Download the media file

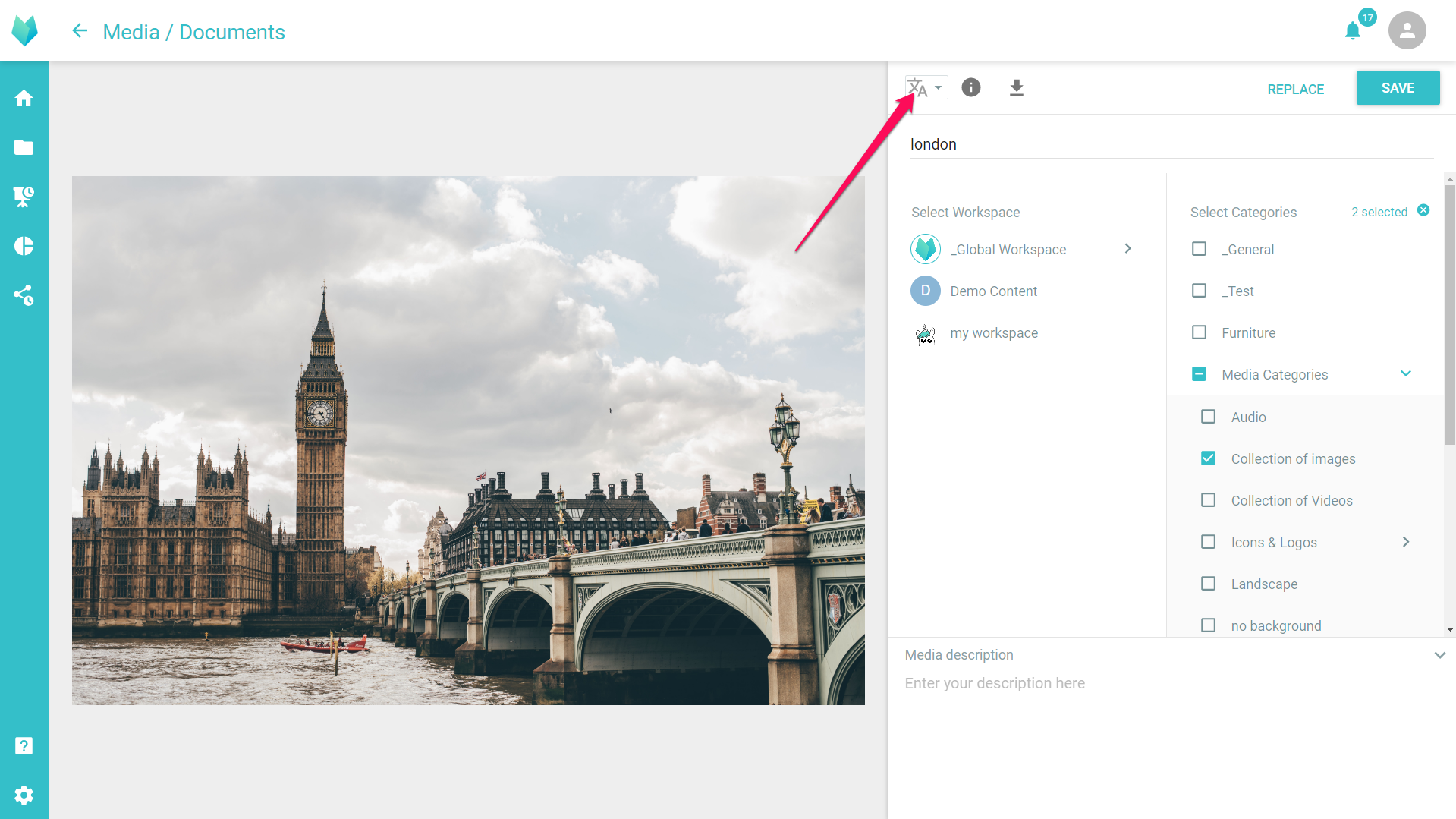click(x=1017, y=87)
